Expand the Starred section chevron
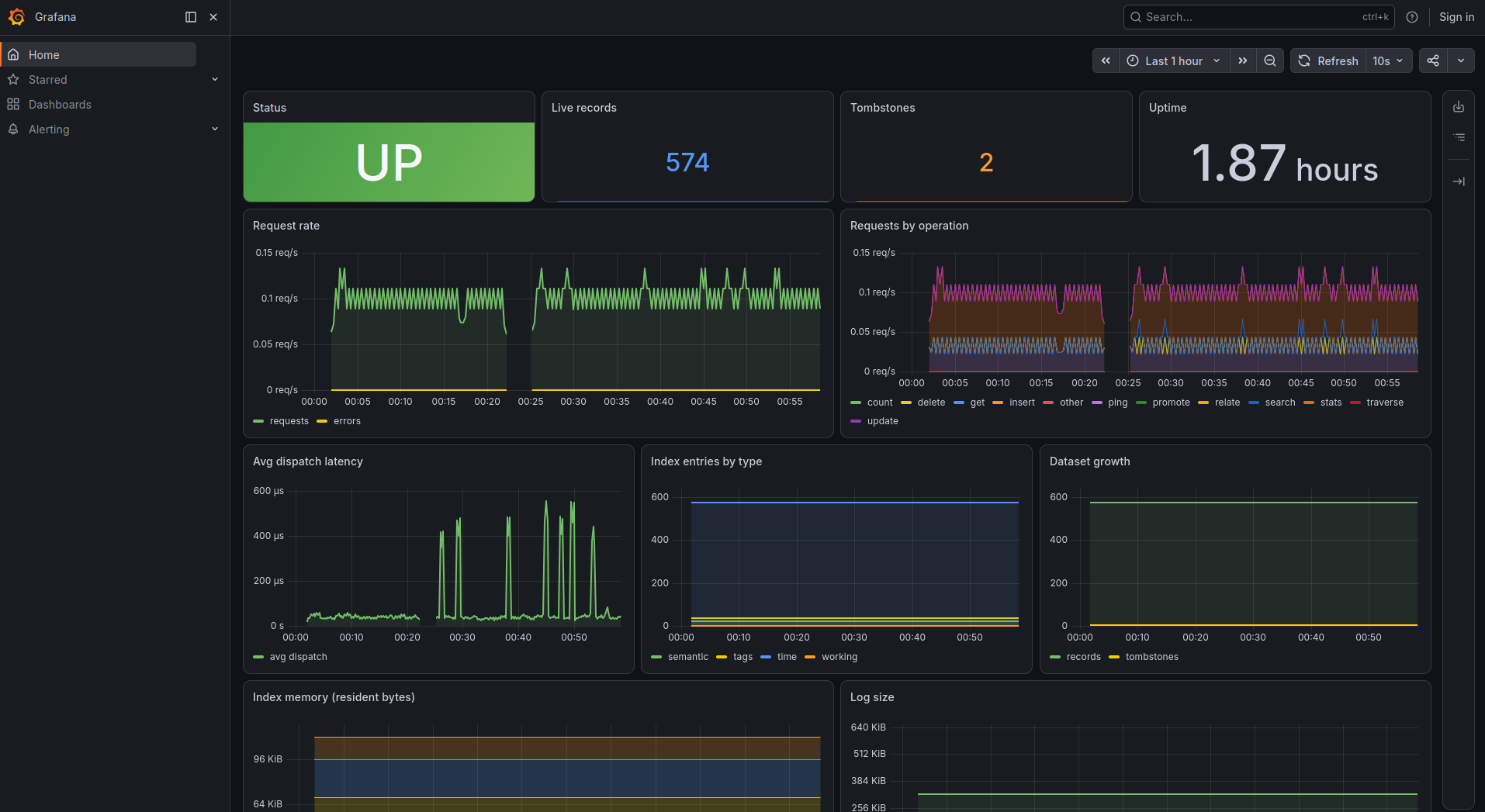Screen dimensions: 1485x812 [x=215, y=79]
